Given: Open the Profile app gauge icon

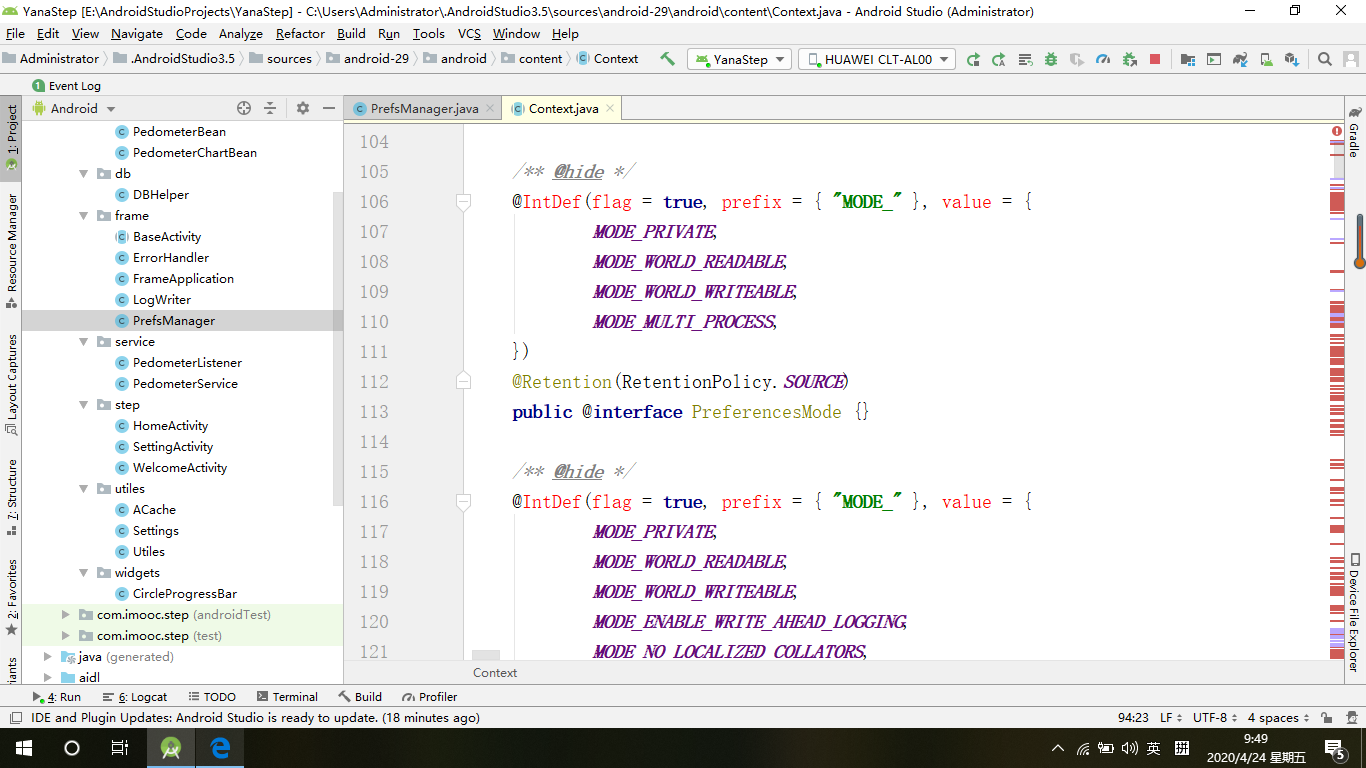Looking at the screenshot, I should (1103, 59).
